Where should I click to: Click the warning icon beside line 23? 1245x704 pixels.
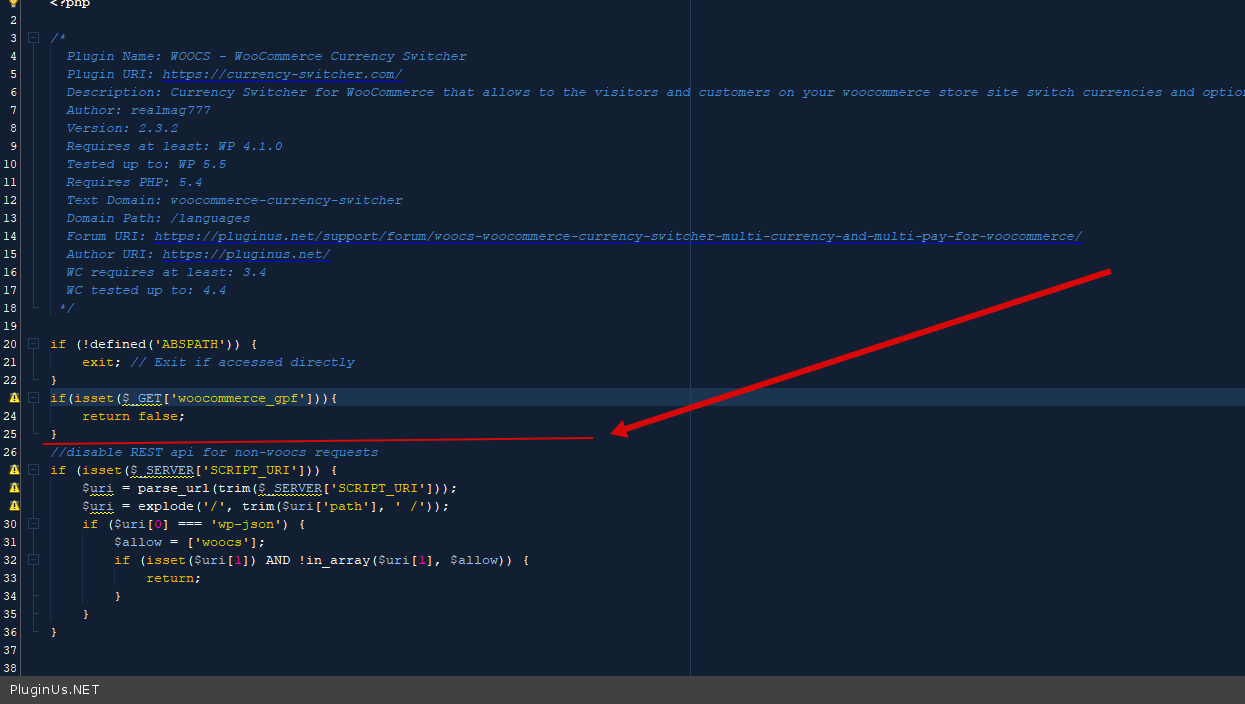click(x=14, y=398)
